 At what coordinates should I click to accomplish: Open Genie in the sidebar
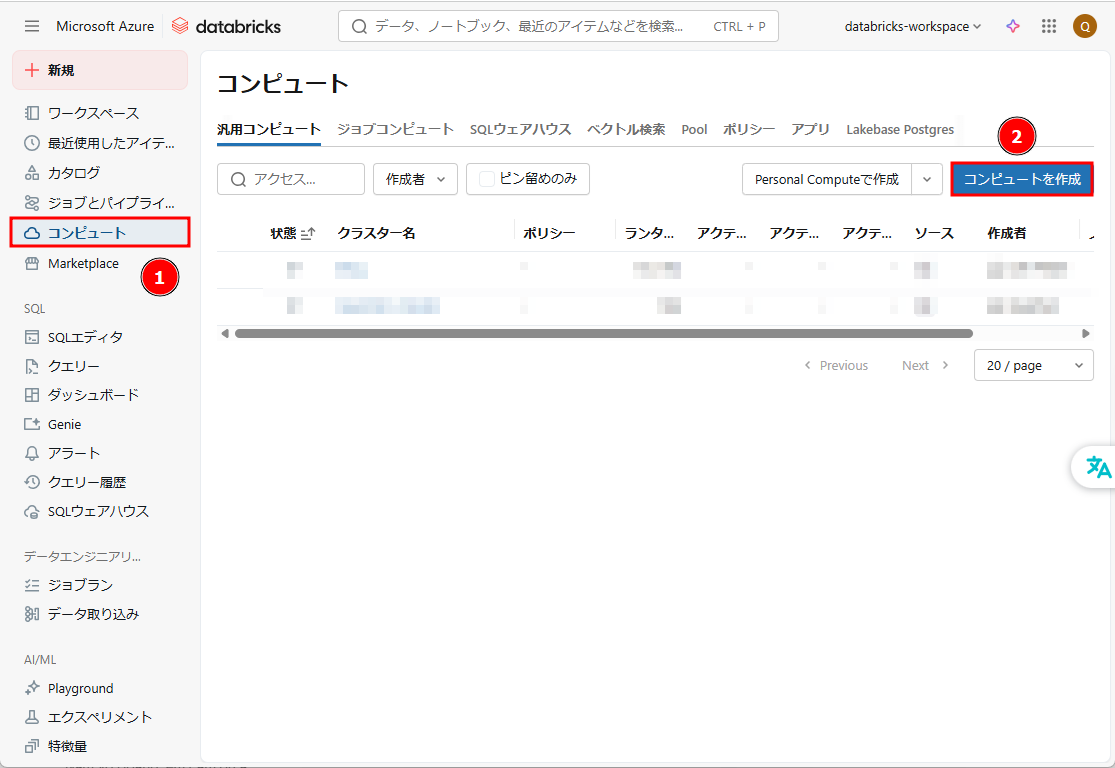click(x=64, y=424)
